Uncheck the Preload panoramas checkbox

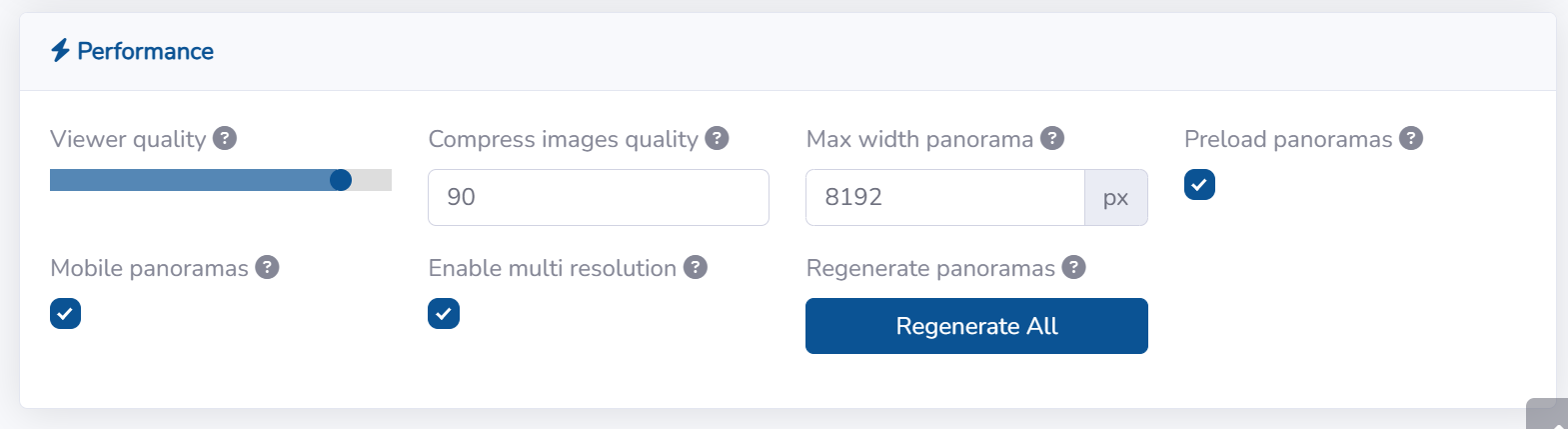point(1199,185)
